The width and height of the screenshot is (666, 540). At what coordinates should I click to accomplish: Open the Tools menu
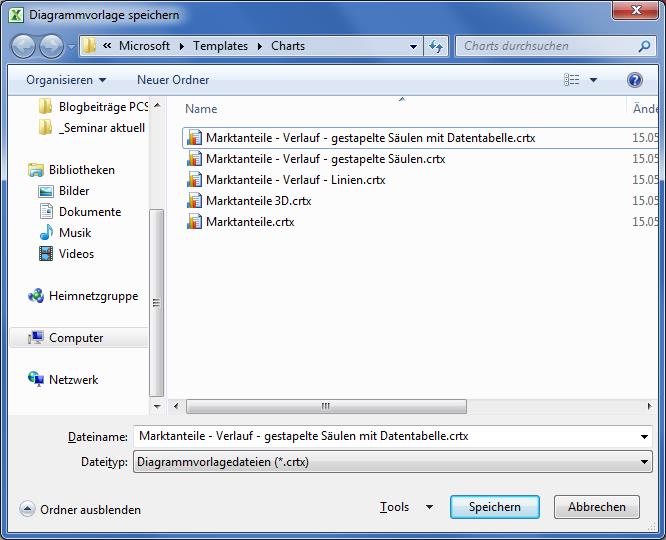(406, 507)
